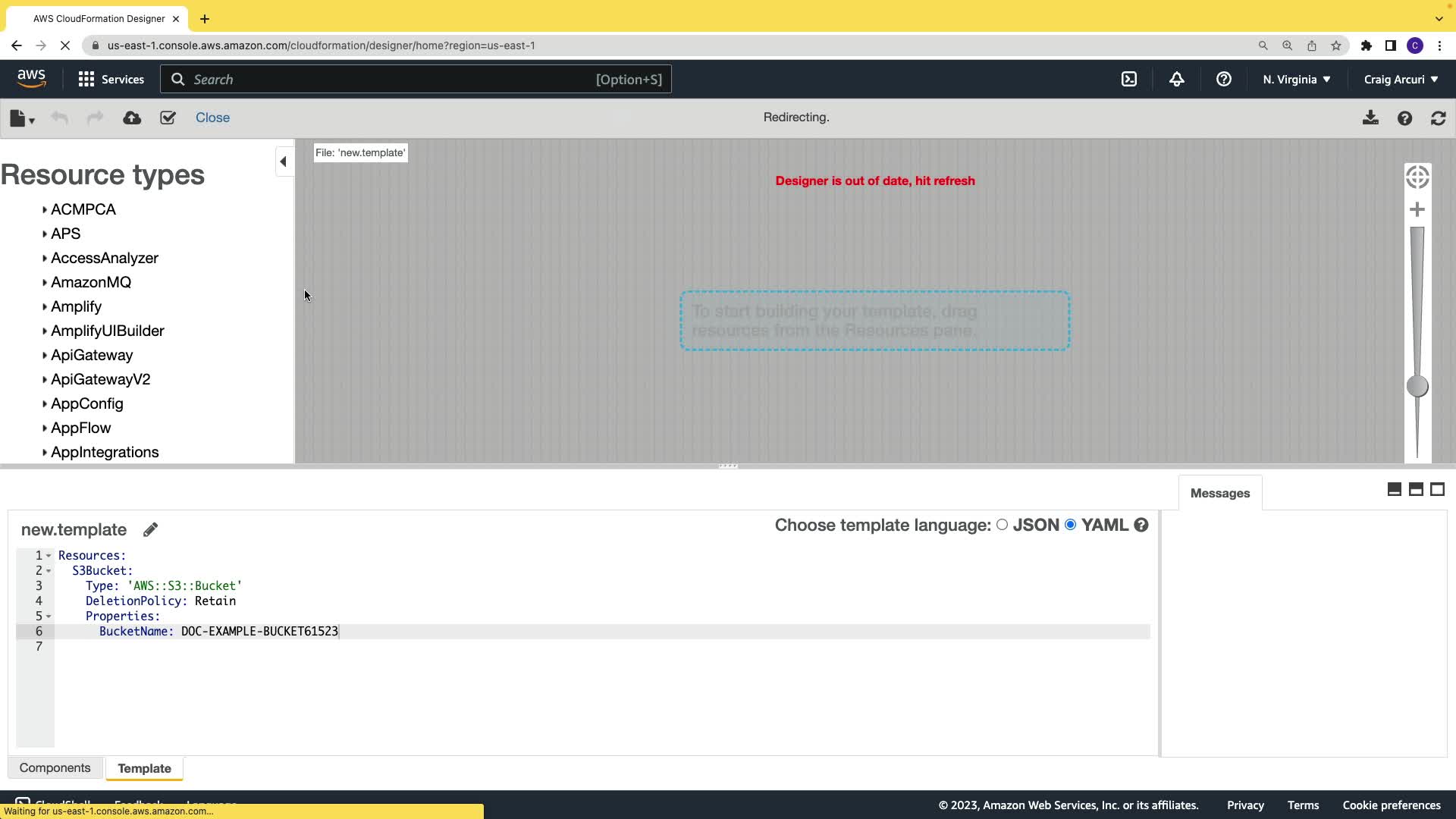
Task: Click the Designer help question mark icon
Action: click(x=1404, y=118)
